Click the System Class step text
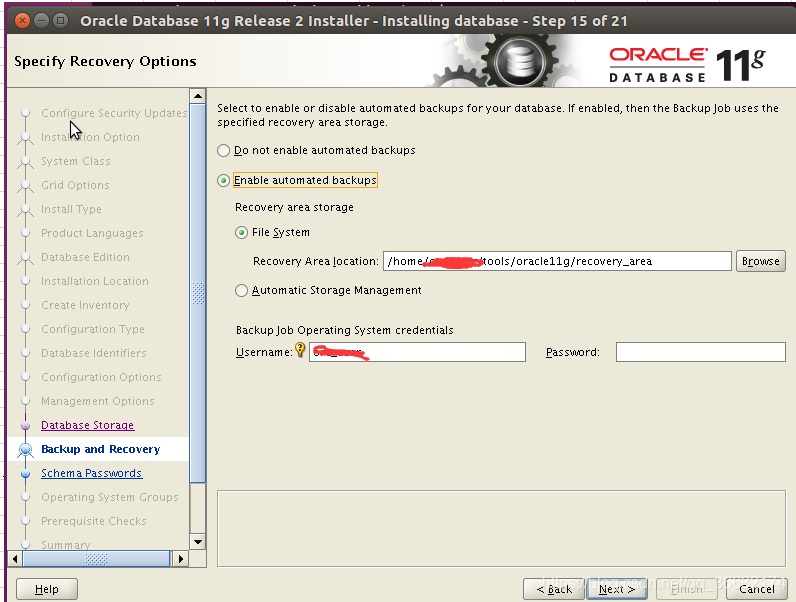796x602 pixels. [x=76, y=161]
